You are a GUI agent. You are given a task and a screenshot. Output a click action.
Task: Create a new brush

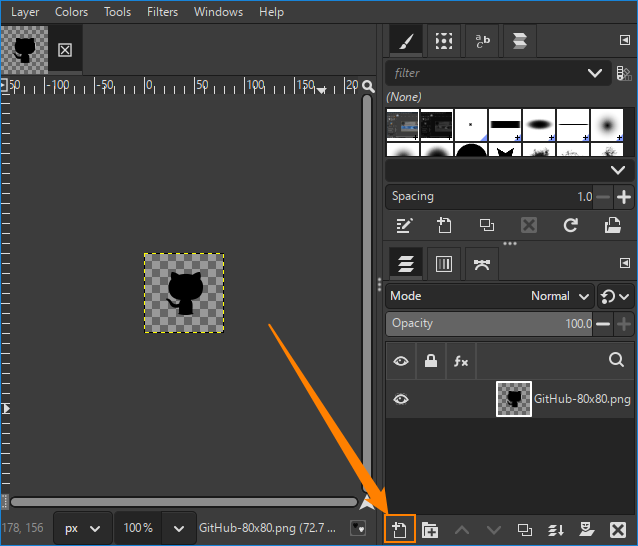click(x=444, y=225)
